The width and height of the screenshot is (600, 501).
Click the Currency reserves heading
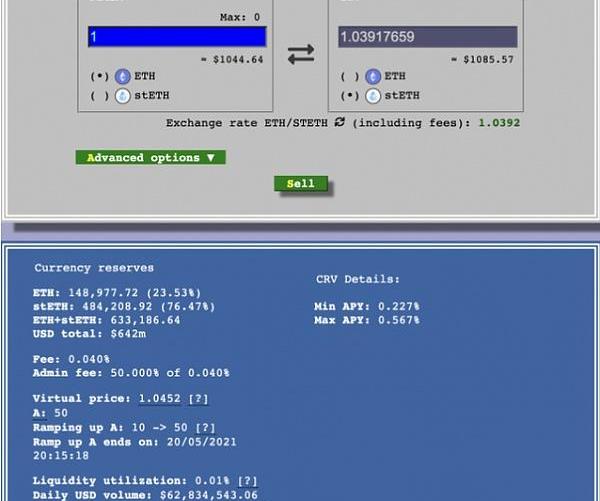coord(94,268)
